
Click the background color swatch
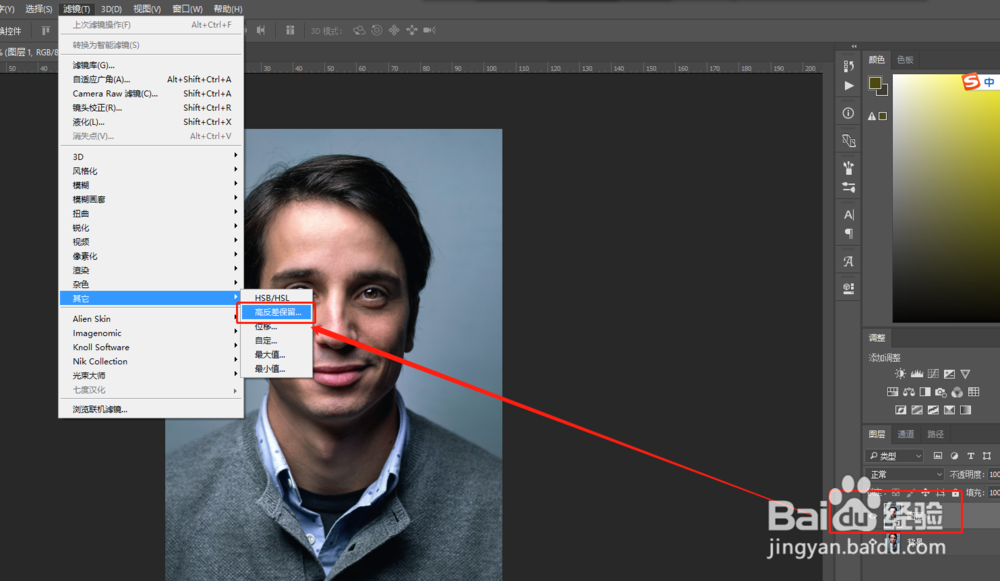click(x=885, y=92)
